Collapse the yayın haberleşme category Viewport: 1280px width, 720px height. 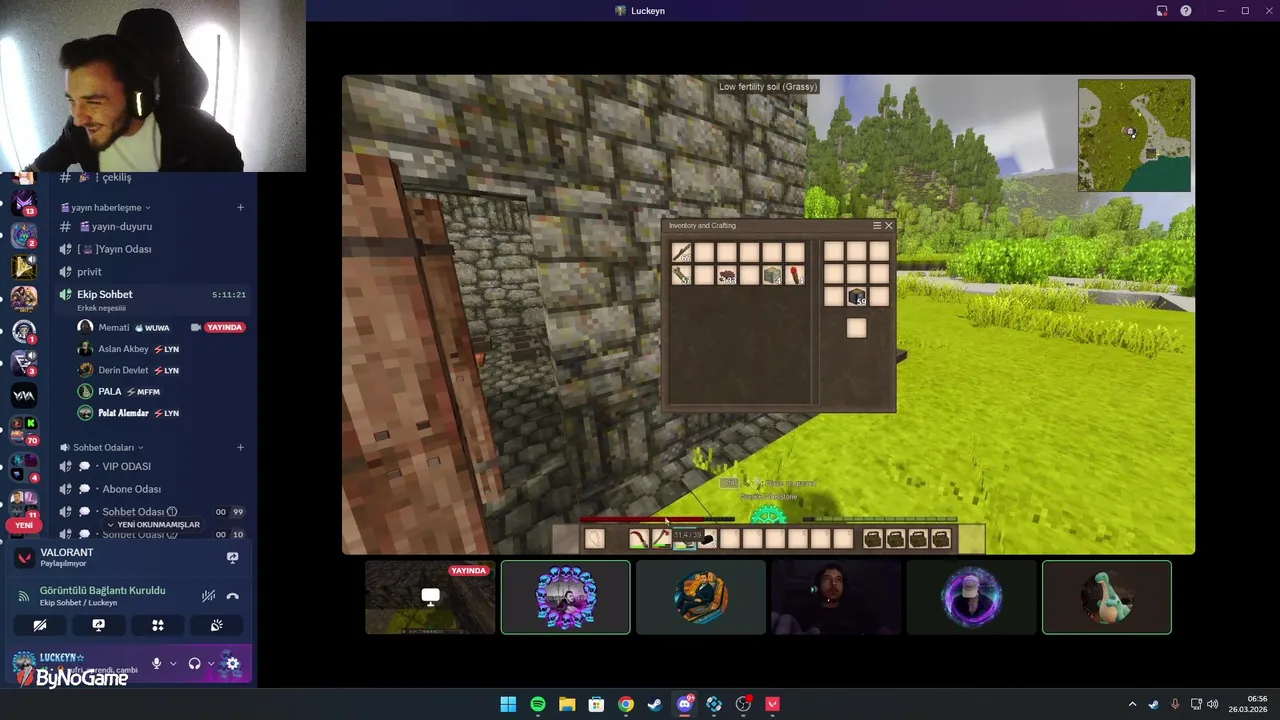[106, 208]
